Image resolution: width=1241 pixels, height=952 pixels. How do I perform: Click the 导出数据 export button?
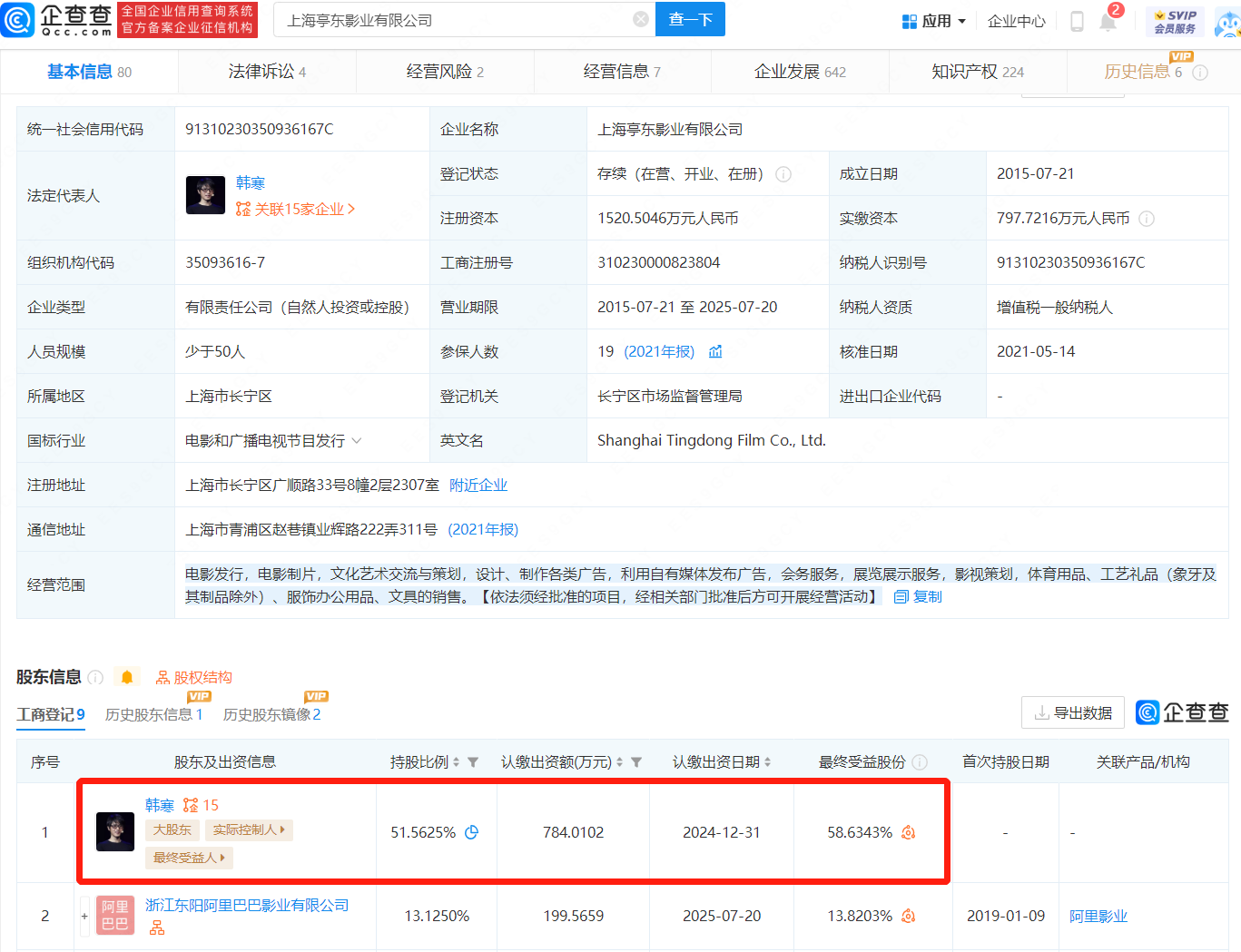click(1073, 713)
